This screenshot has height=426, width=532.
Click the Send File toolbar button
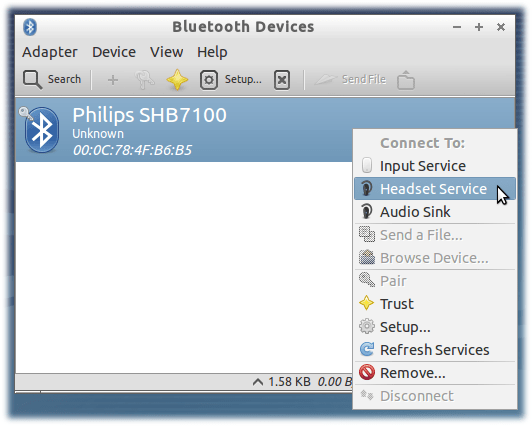tap(350, 80)
